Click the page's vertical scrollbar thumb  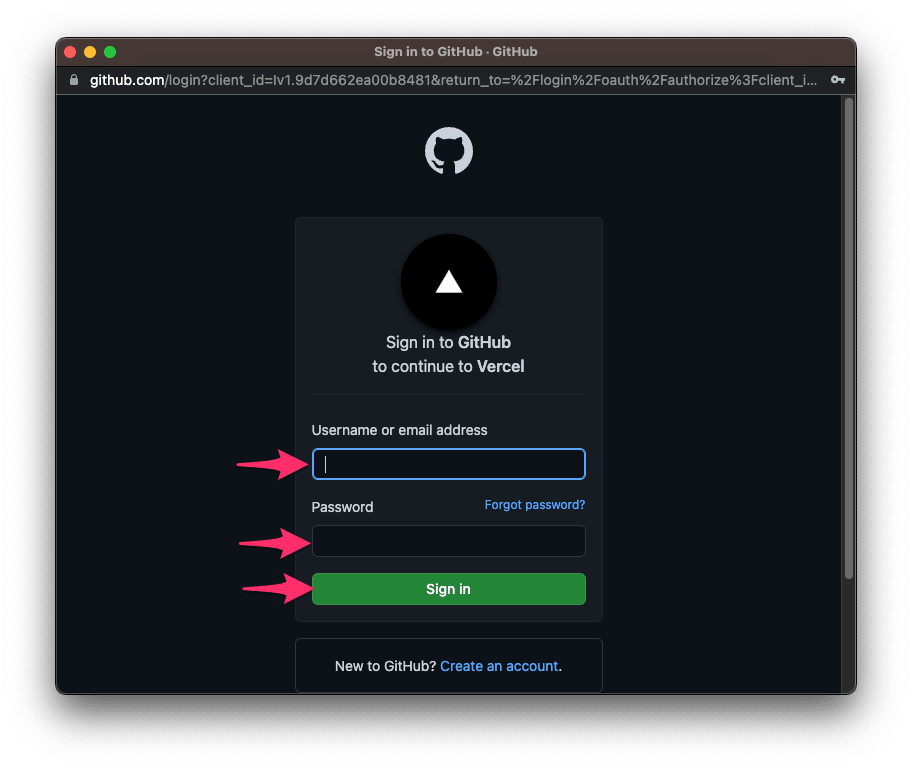click(x=849, y=339)
